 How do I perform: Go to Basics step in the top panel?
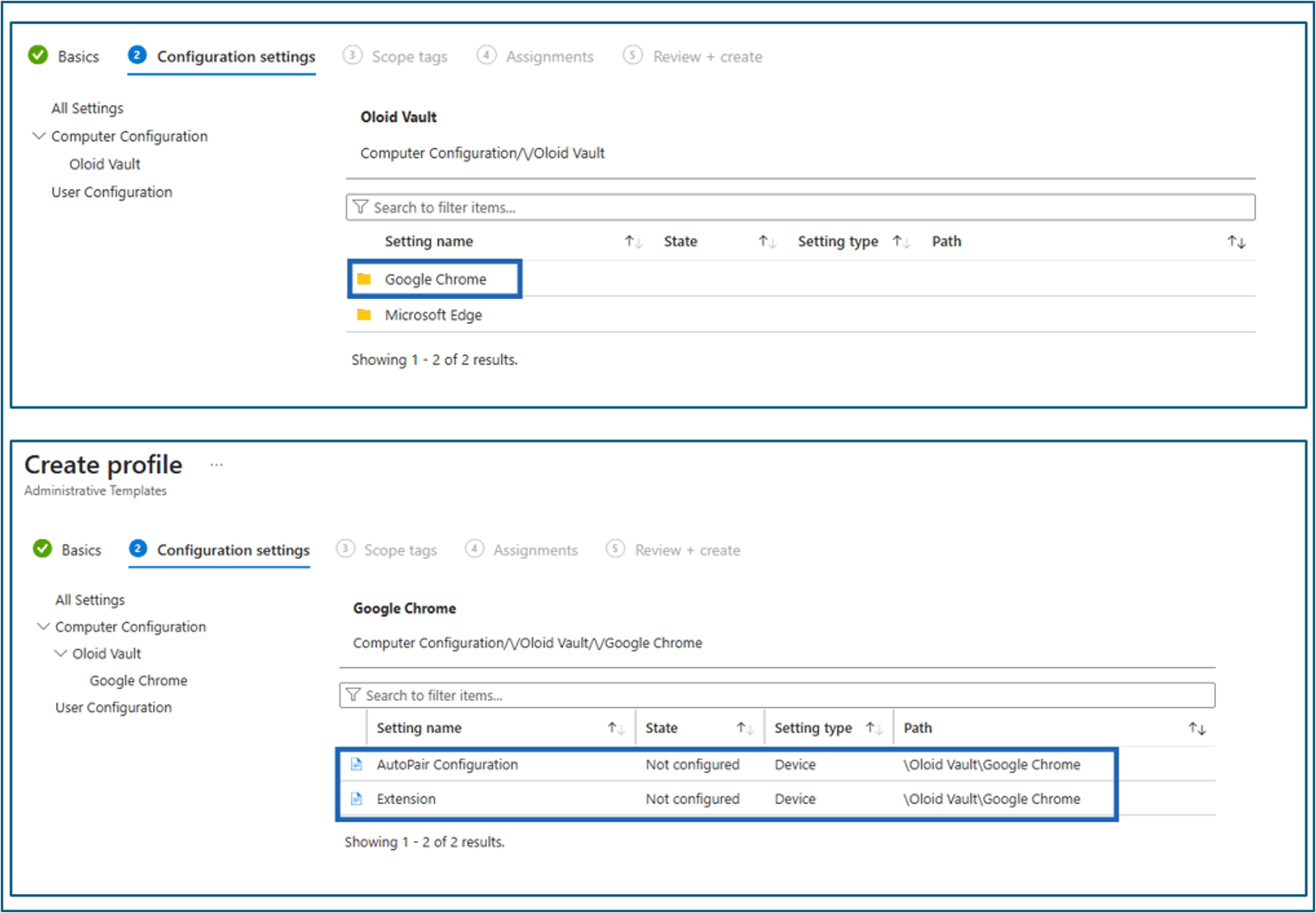[x=64, y=56]
